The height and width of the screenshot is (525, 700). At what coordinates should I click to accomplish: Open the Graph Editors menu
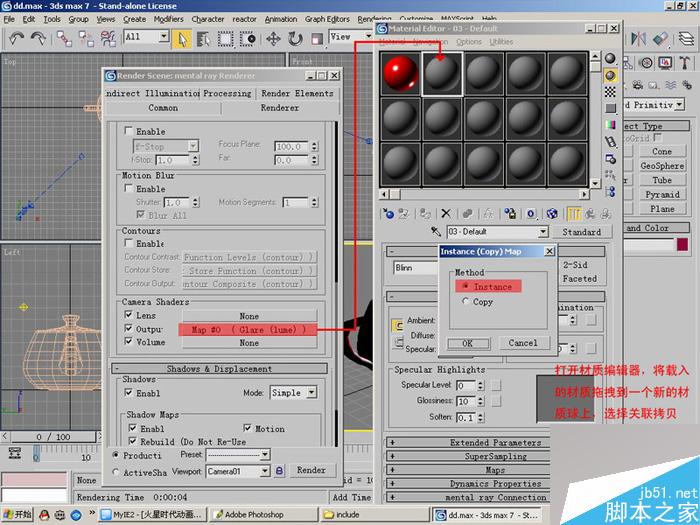point(327,19)
